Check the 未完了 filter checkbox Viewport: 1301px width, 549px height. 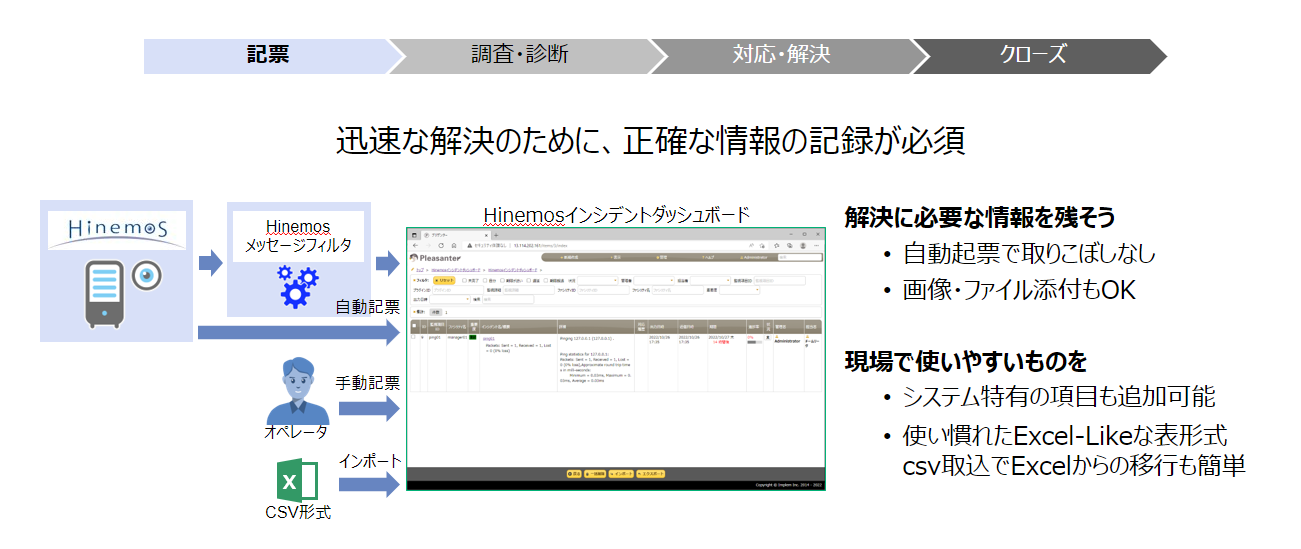[x=464, y=280]
